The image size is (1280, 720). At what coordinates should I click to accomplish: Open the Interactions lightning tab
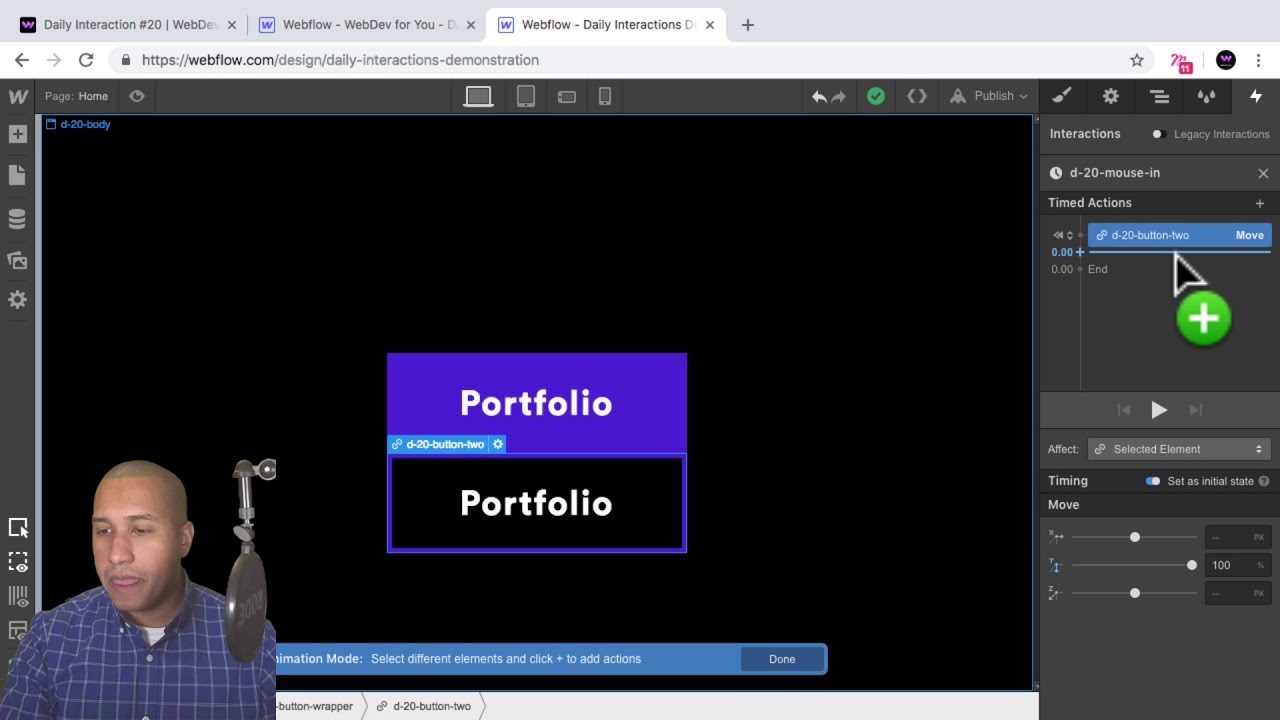(x=1256, y=96)
